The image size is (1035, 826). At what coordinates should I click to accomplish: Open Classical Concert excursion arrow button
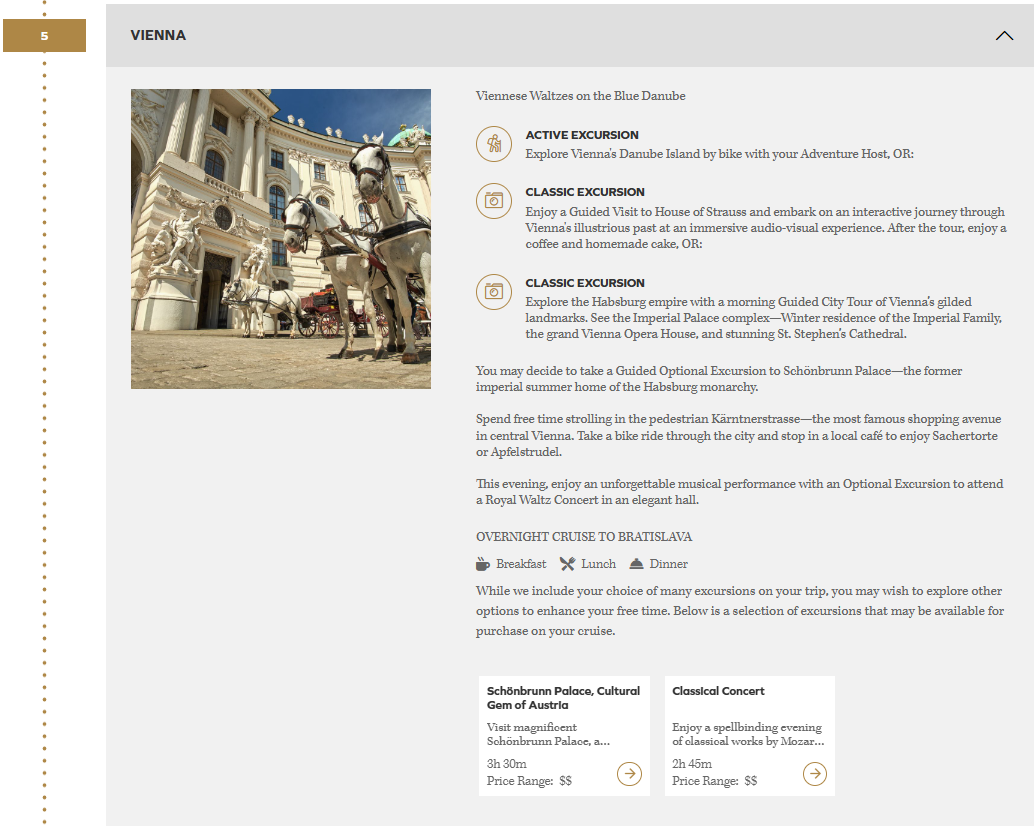815,774
